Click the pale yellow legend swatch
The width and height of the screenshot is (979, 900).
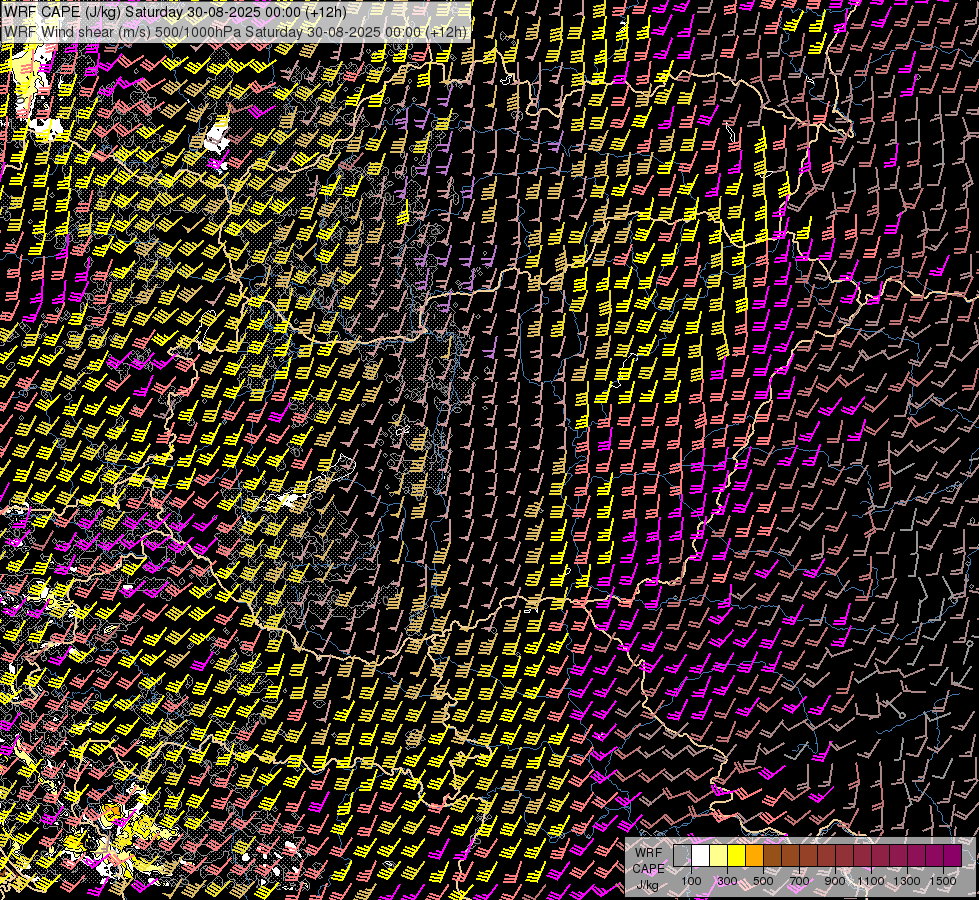[719, 855]
